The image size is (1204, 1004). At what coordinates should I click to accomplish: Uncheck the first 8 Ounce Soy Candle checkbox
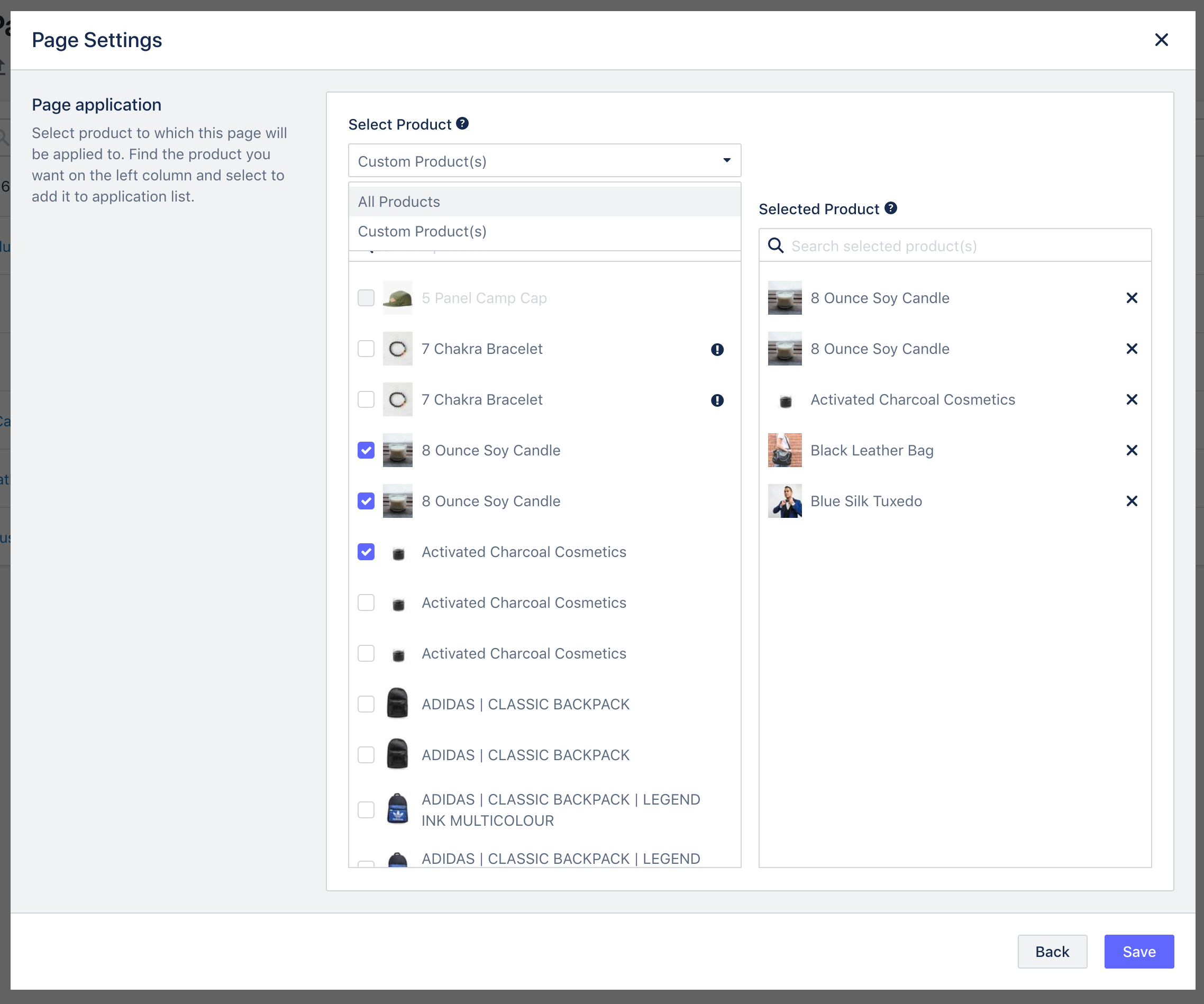coord(366,450)
